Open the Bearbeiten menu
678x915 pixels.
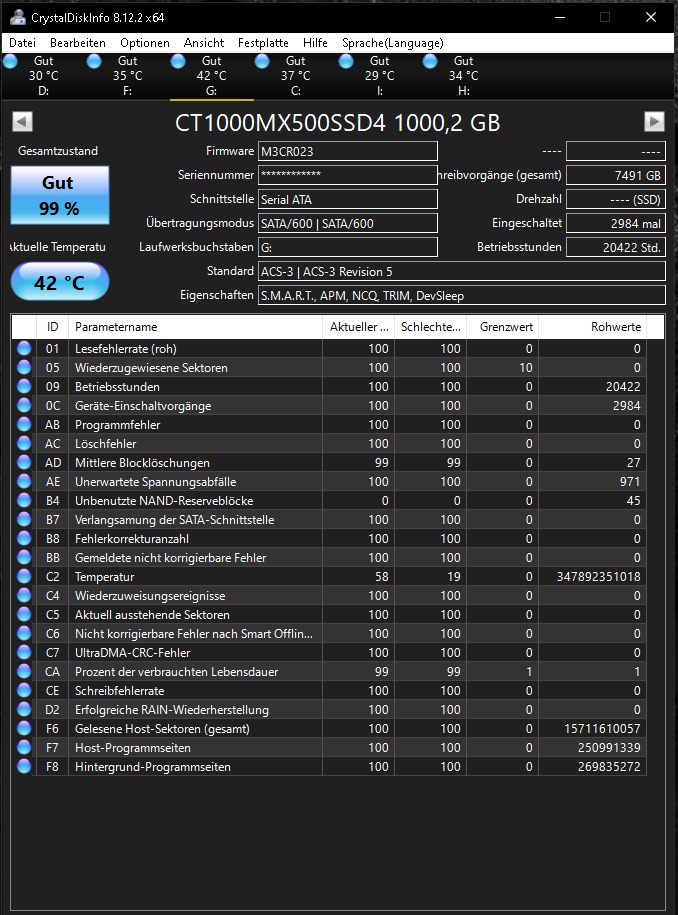point(78,43)
